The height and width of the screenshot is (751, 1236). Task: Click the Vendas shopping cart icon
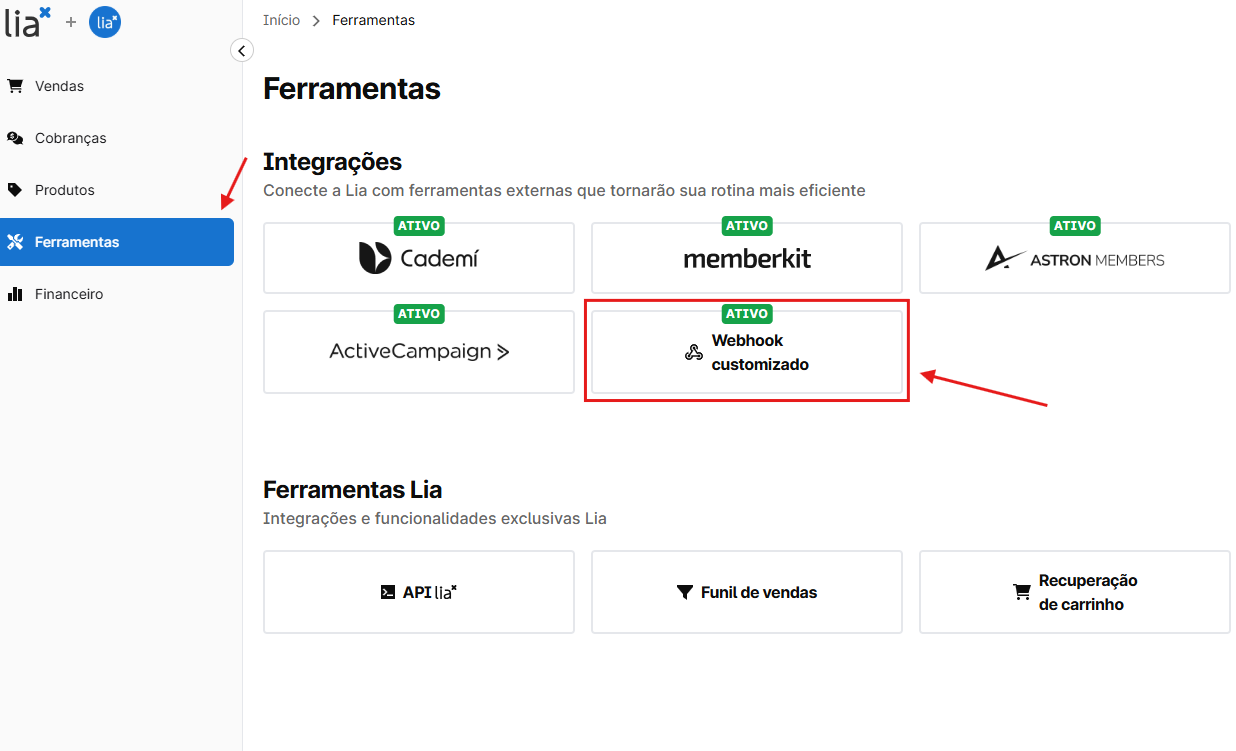click(x=15, y=86)
